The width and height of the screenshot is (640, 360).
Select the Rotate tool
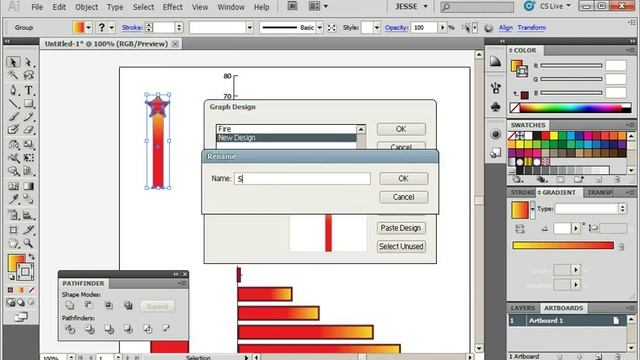click(x=13, y=144)
